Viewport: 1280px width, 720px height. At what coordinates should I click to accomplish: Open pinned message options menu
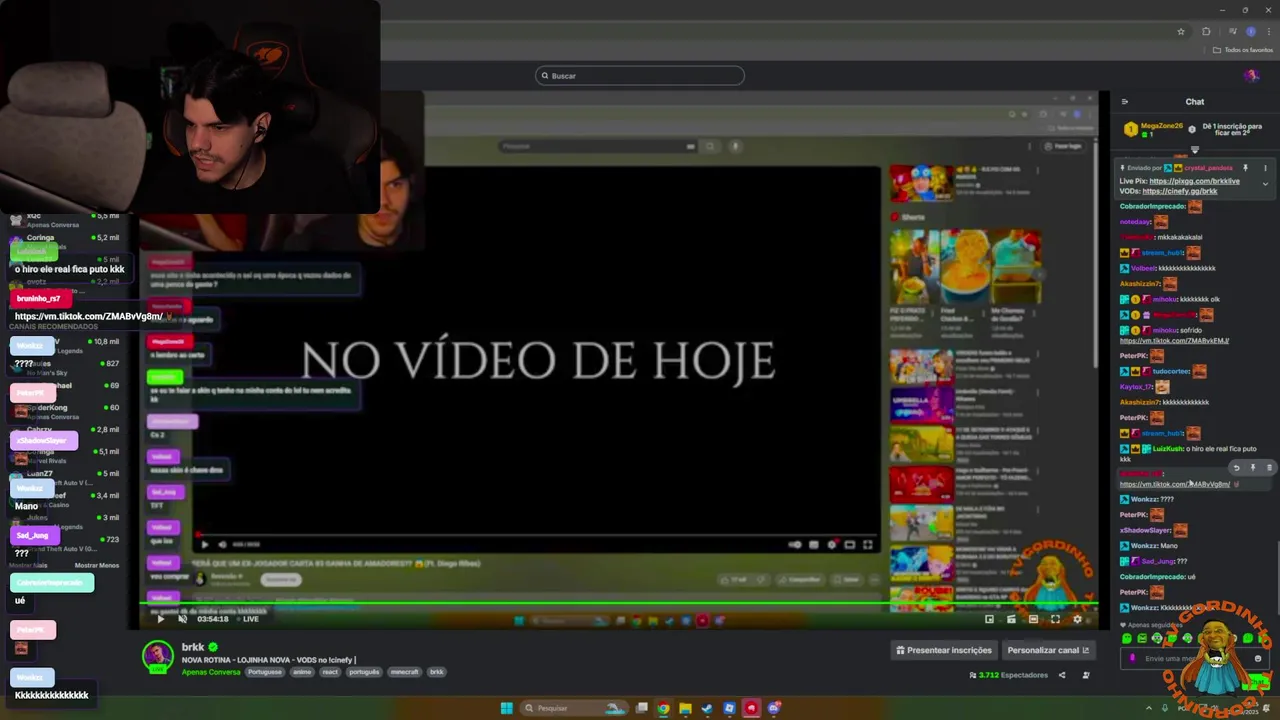1265,168
